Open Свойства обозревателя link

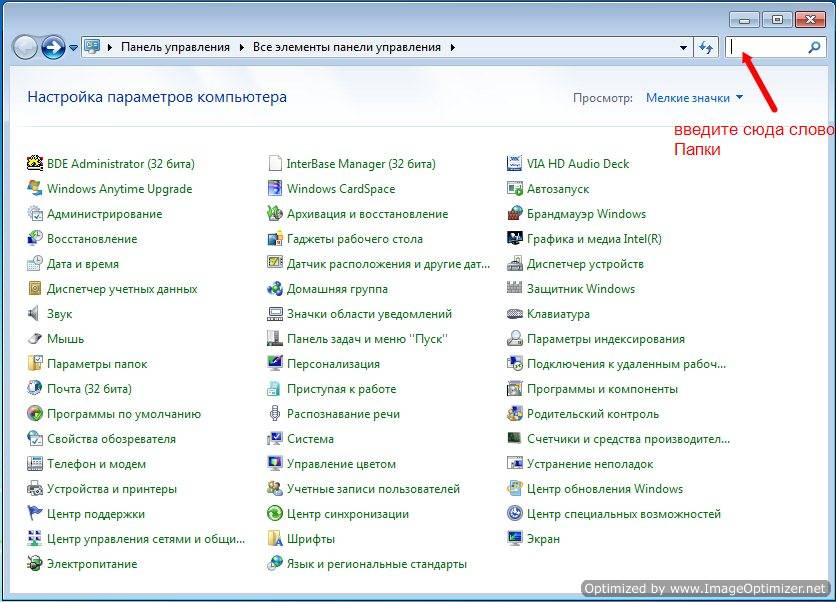click(111, 439)
